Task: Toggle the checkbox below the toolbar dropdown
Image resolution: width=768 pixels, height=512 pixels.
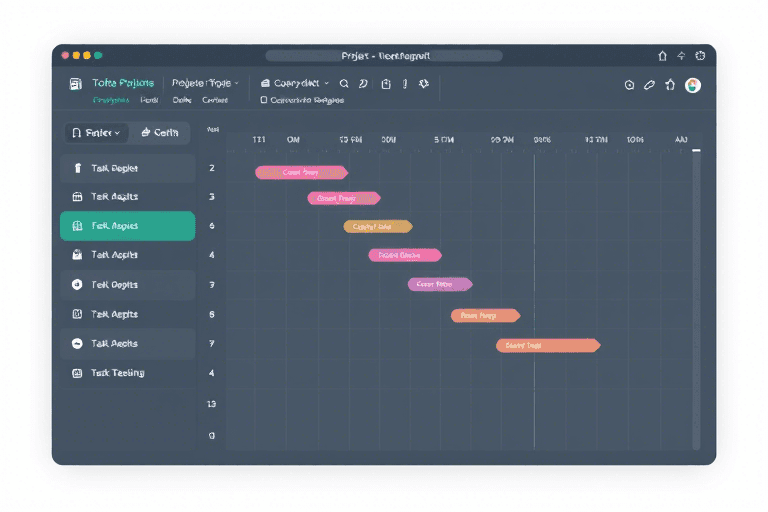Action: tap(264, 100)
